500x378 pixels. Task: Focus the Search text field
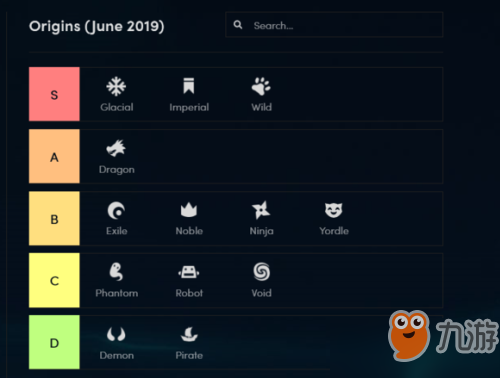click(x=334, y=25)
